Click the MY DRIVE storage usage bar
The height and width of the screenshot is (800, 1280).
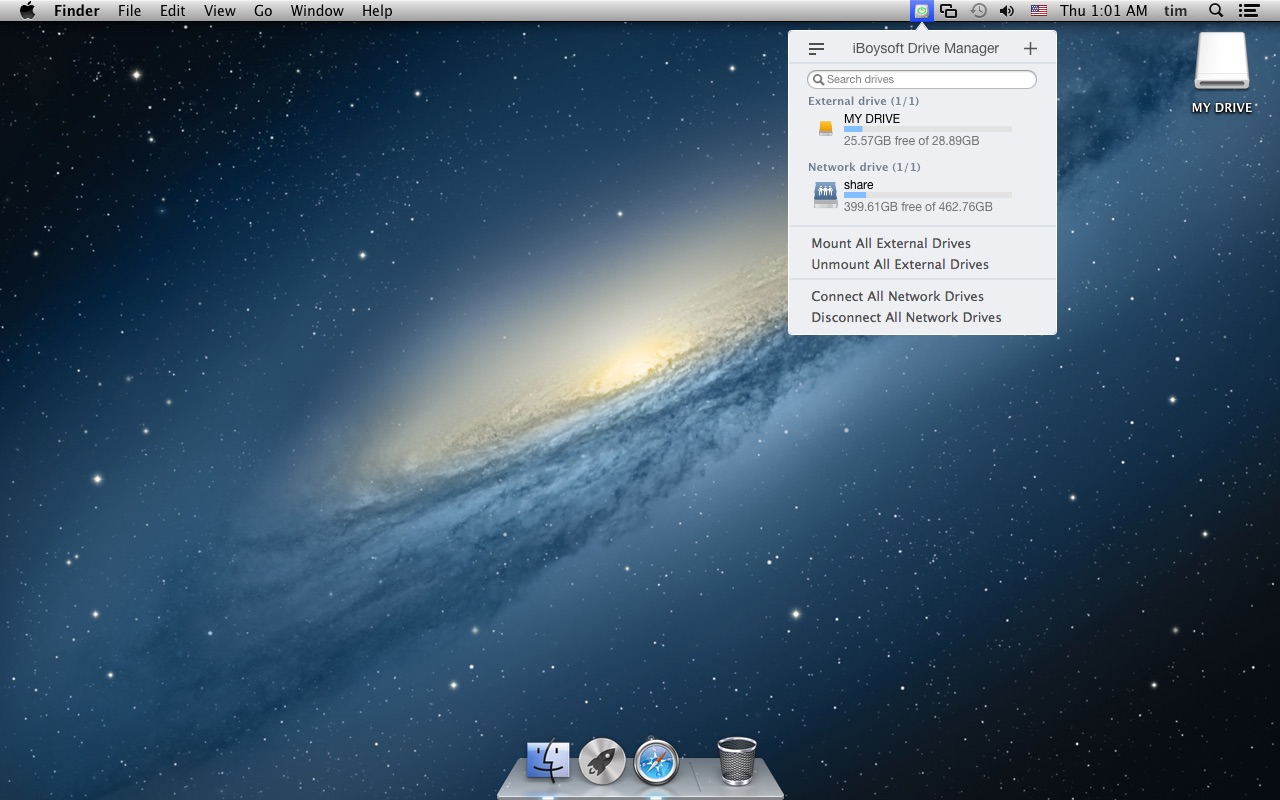point(927,129)
